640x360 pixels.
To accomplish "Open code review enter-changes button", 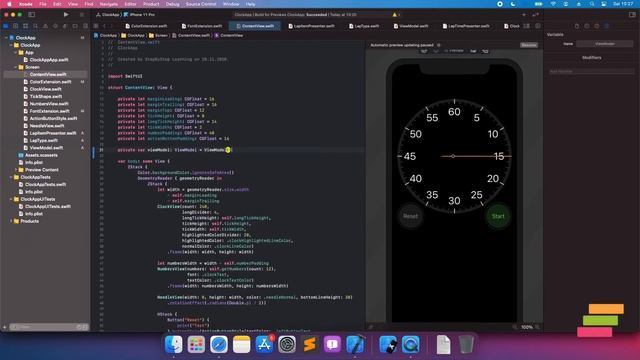I will click(x=536, y=15).
